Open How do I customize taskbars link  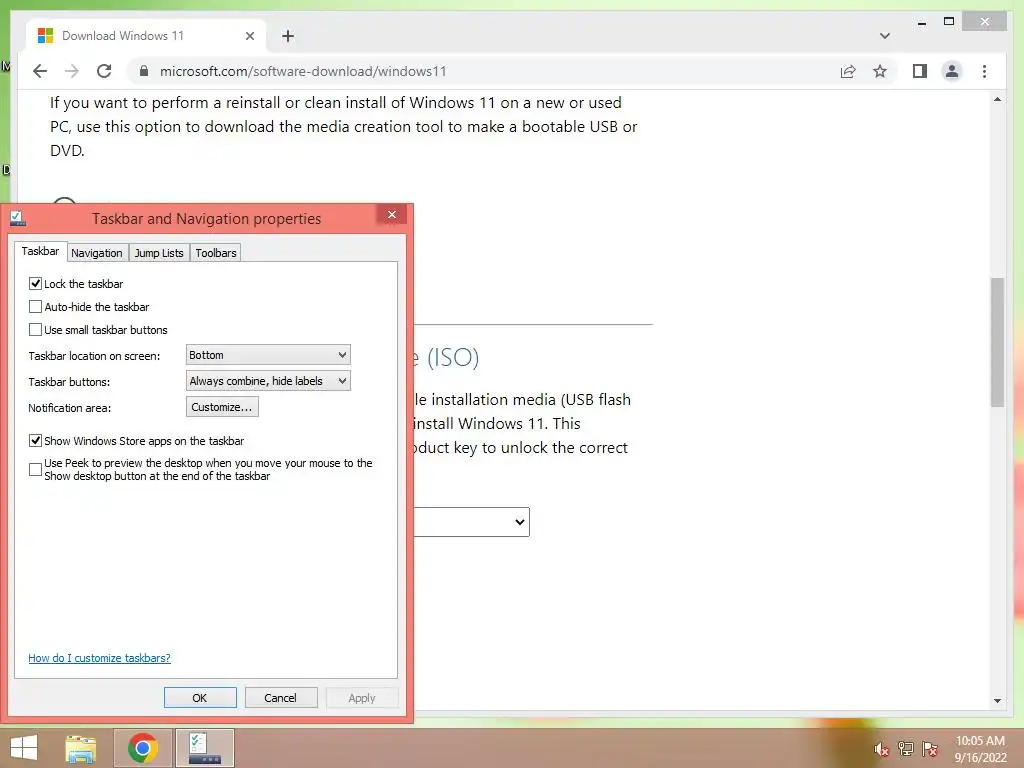point(99,658)
